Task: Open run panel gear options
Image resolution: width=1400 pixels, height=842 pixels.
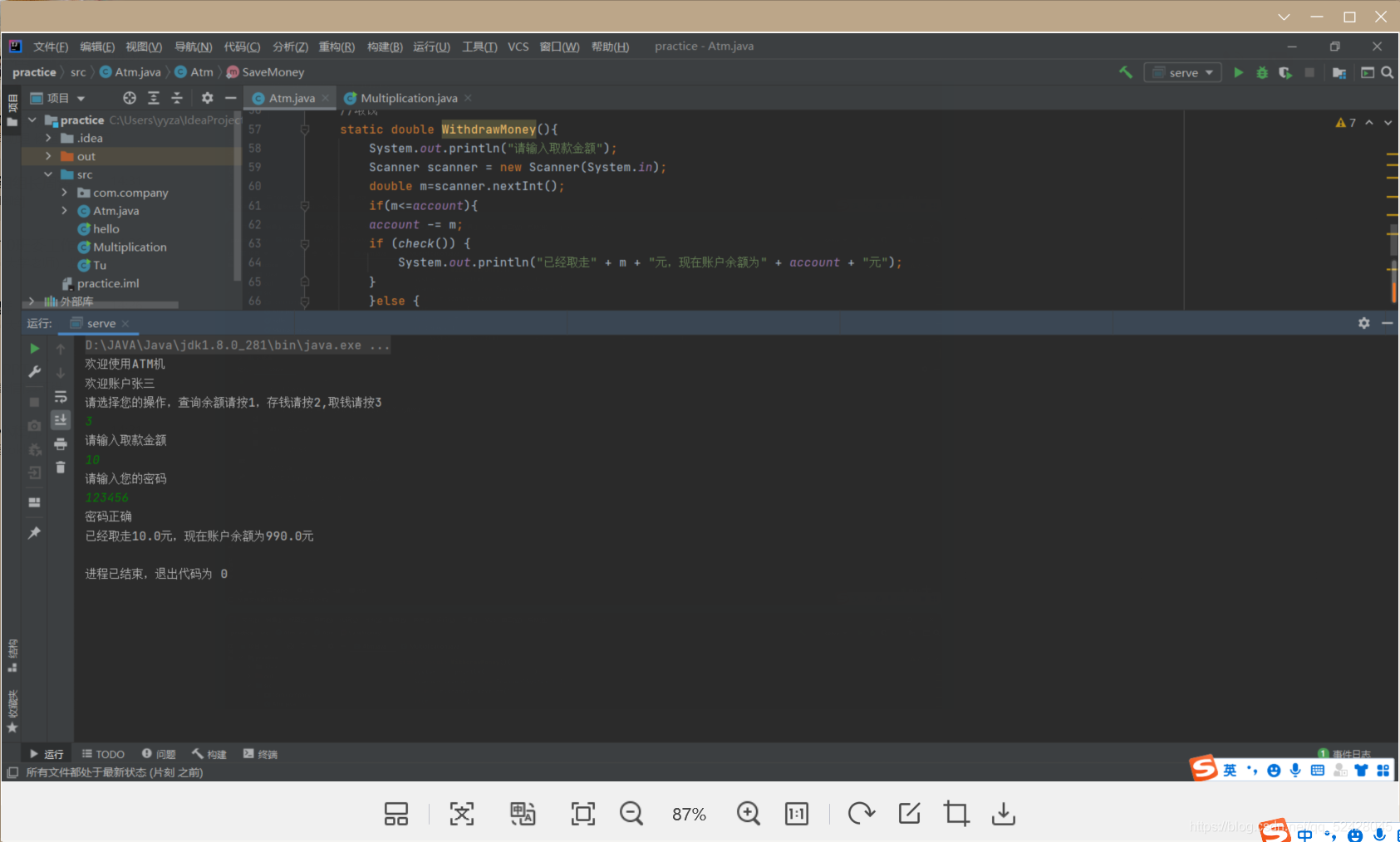Action: pyautogui.click(x=1363, y=323)
